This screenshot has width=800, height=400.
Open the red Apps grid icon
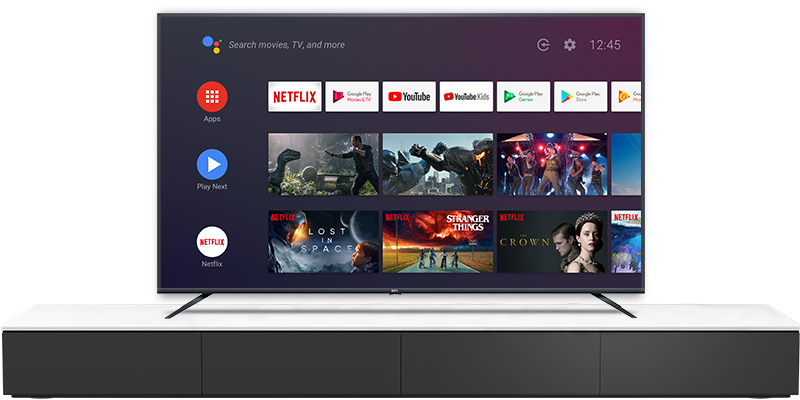(212, 96)
